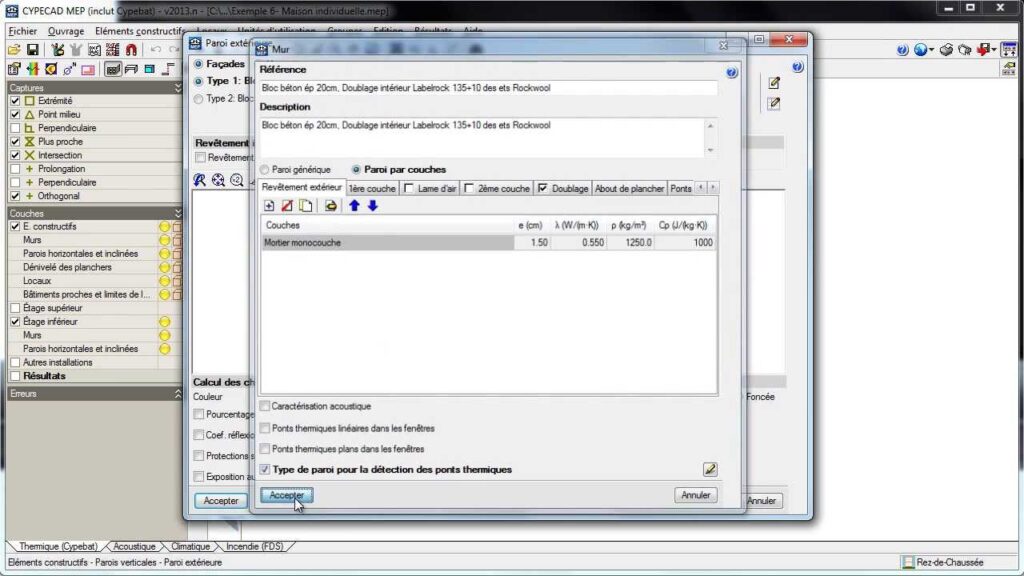Viewport: 1024px width, 576px height.
Task: Open the globe icon dropdown arrow
Action: coord(932,50)
